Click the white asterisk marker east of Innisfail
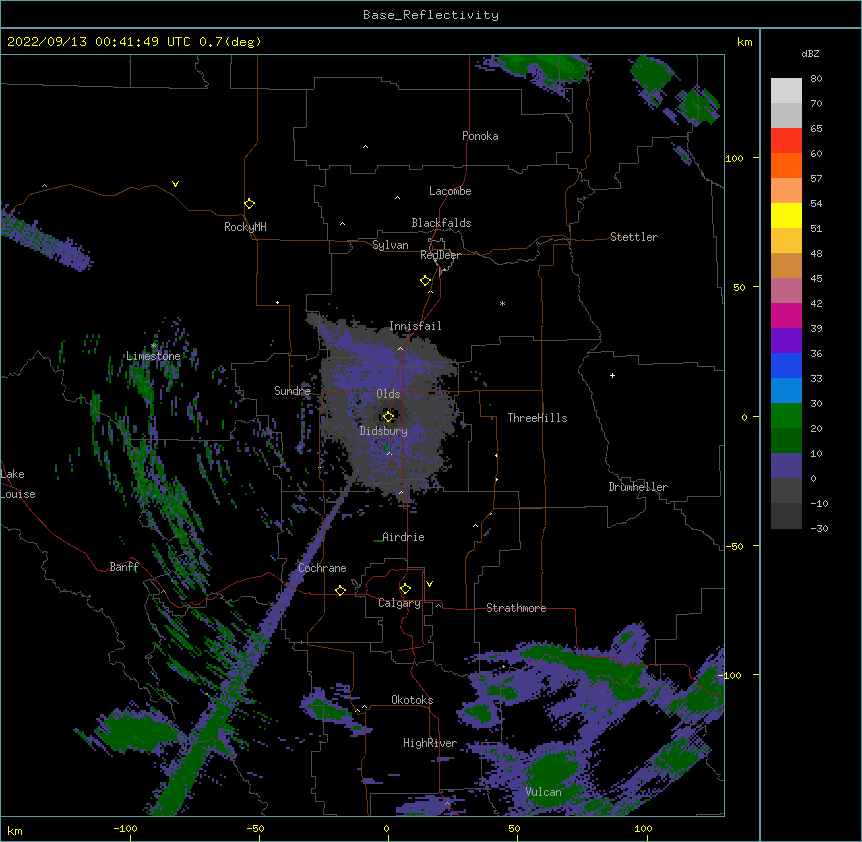 point(502,303)
